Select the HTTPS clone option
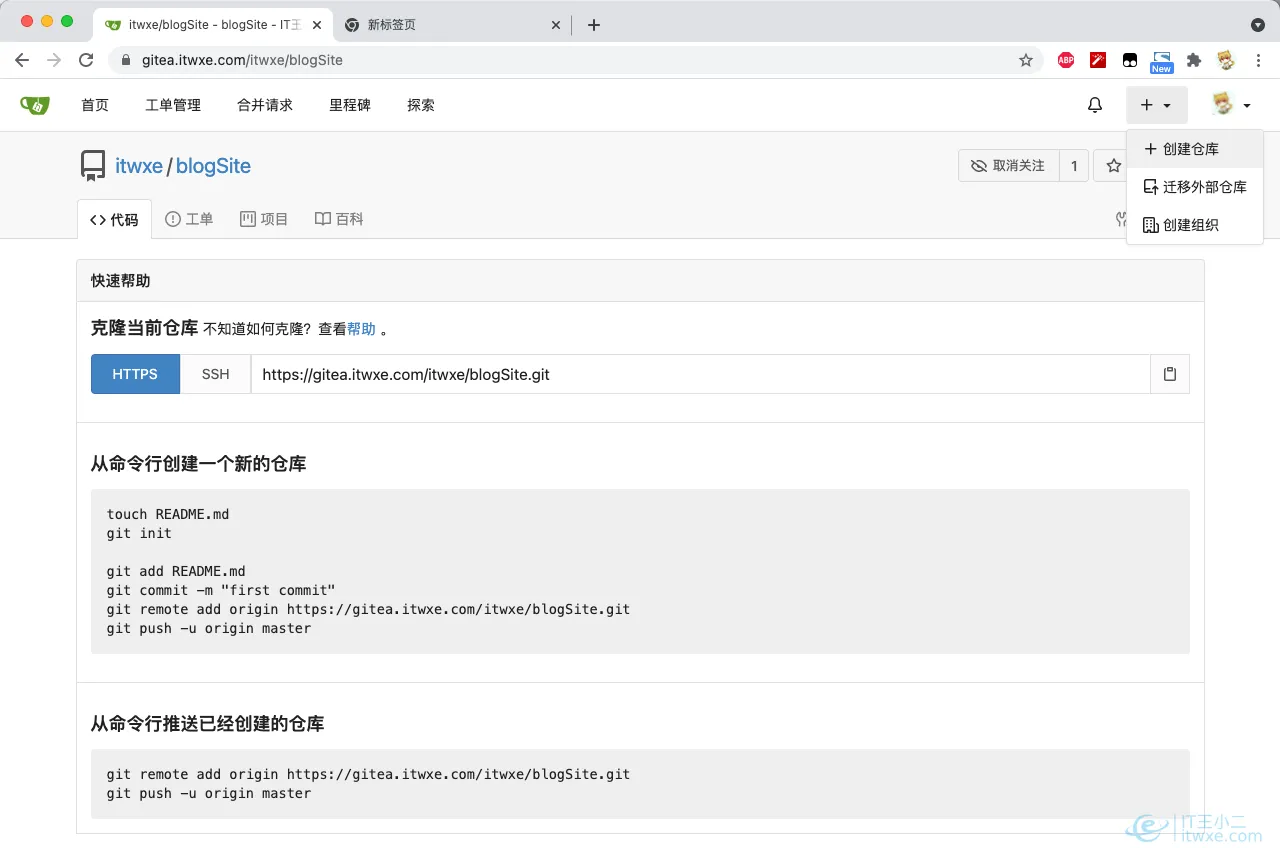Screen dimensions: 1280x848 coord(134,373)
